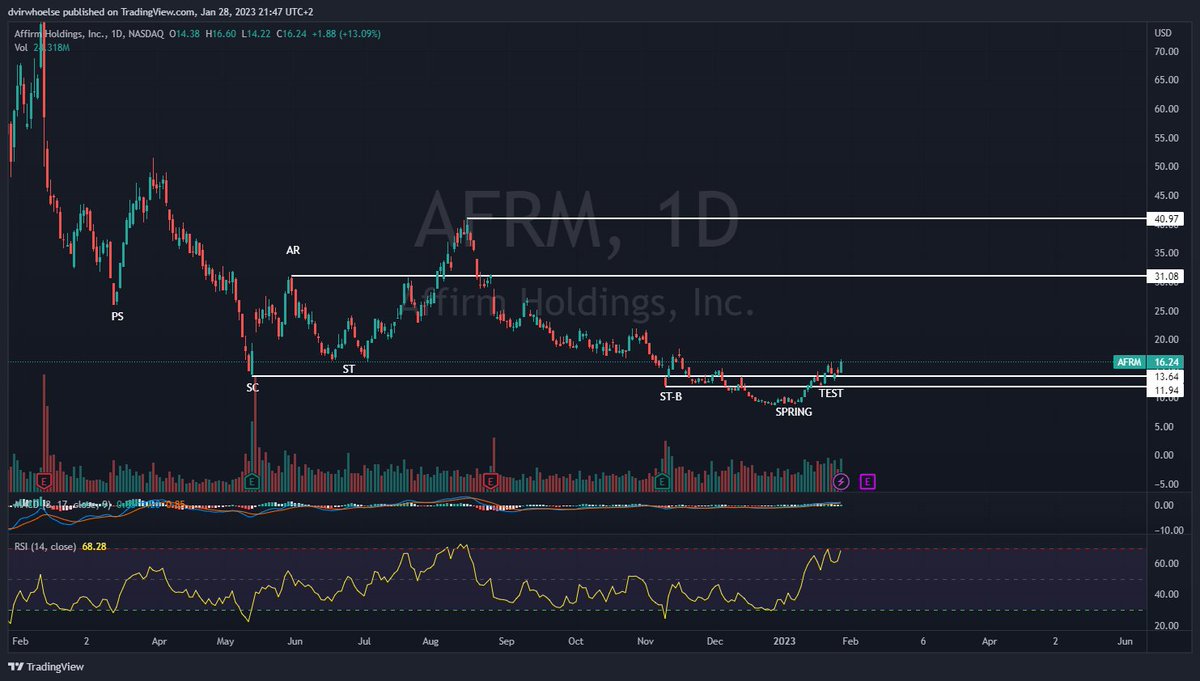Click the May label on time axis
This screenshot has height=681, width=1200.
click(223, 641)
